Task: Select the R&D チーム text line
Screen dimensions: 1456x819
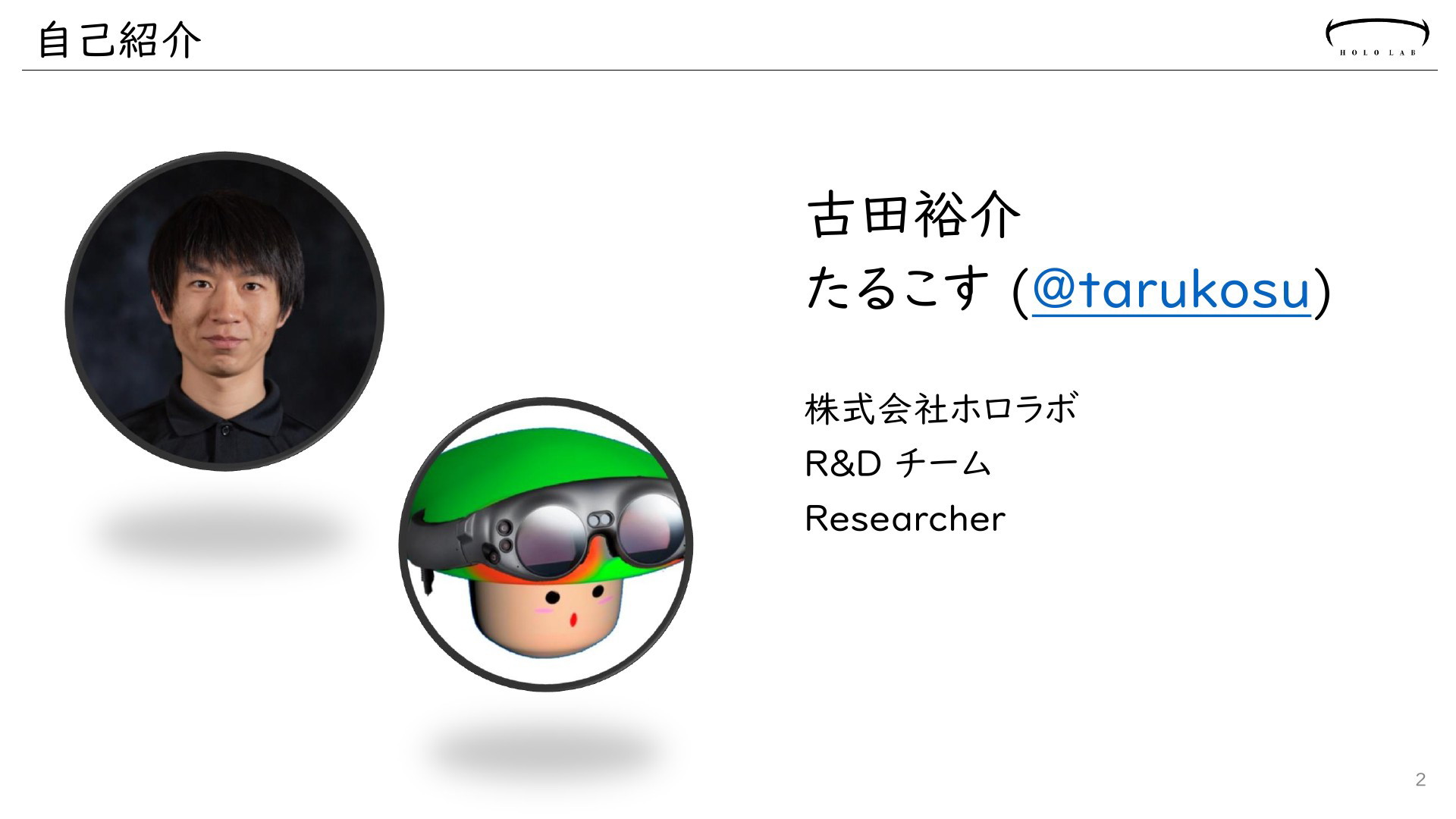Action: tap(897, 463)
